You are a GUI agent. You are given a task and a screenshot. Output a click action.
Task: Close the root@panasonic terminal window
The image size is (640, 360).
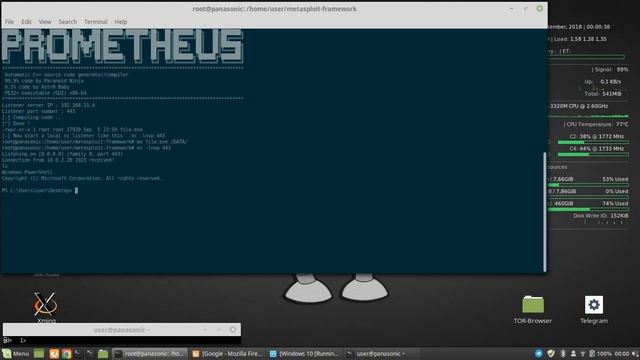[540, 9]
